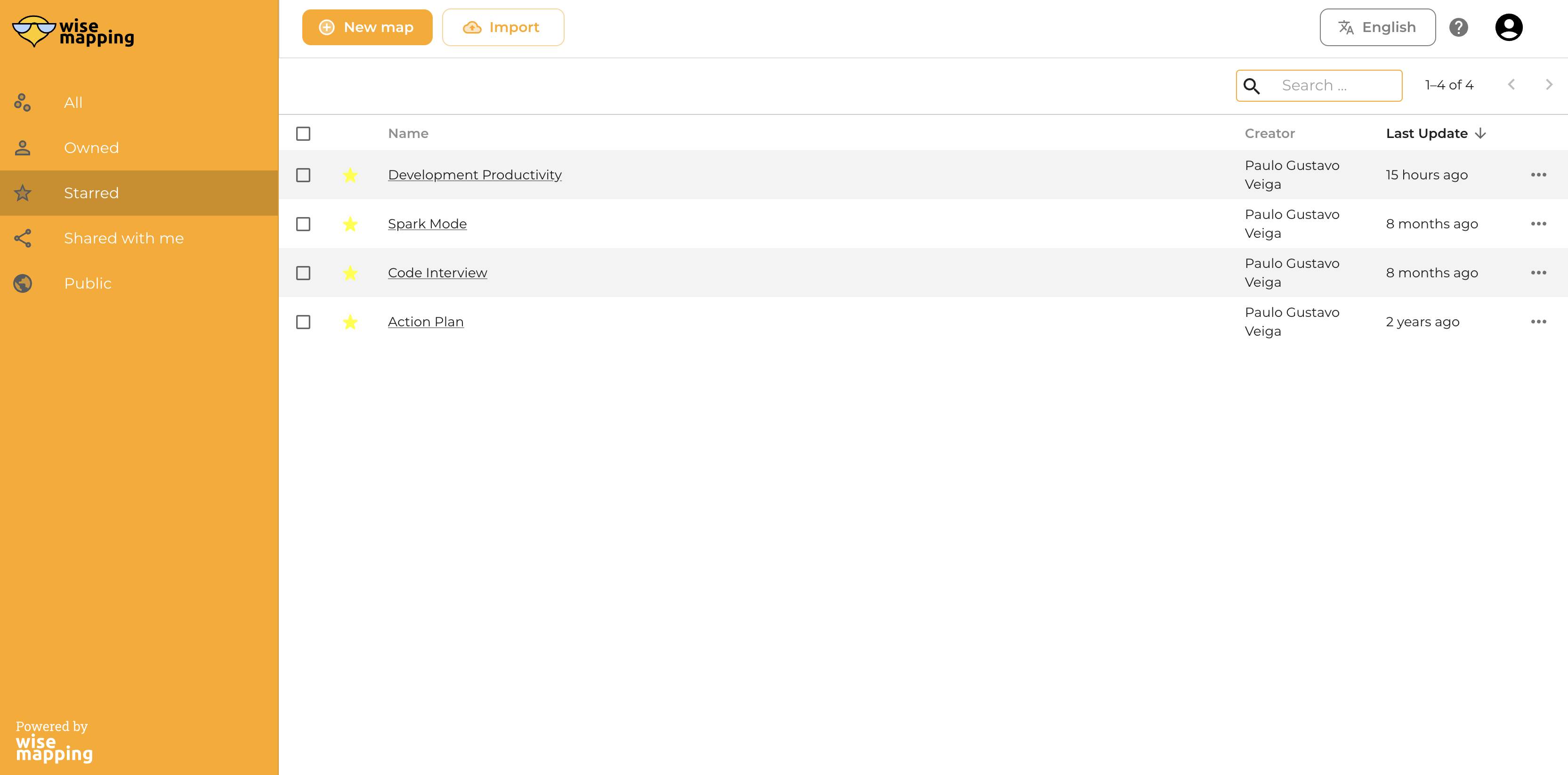Check the select-all maps checkbox
Screen dimensions: 1568x775
[x=303, y=133]
